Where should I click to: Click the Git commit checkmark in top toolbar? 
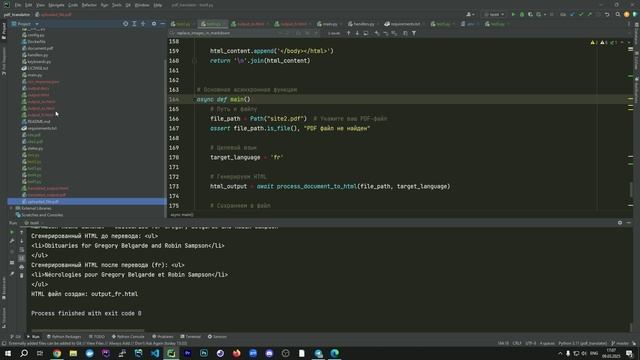click(x=581, y=14)
